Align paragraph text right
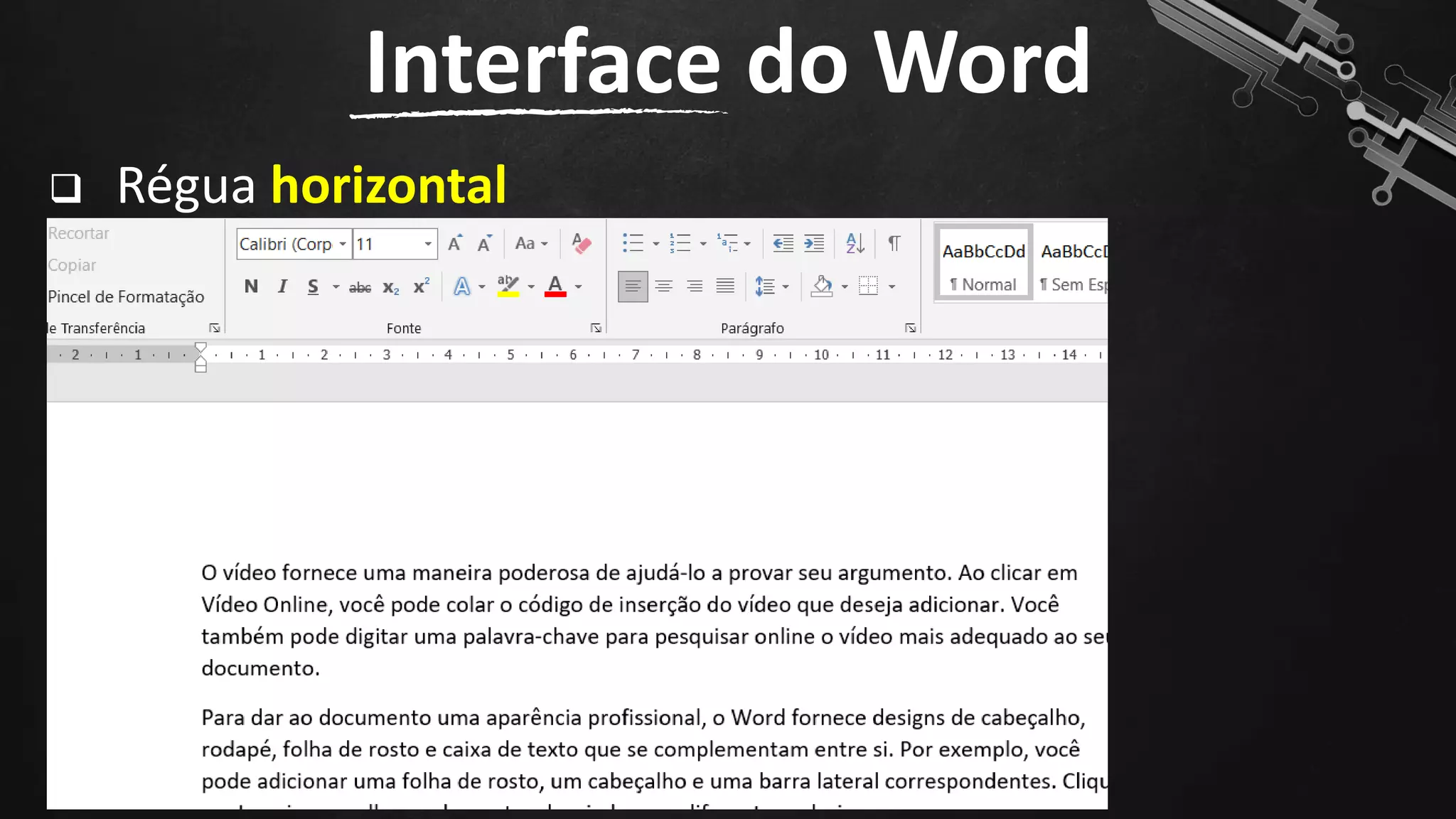The image size is (1456, 819). coord(695,287)
